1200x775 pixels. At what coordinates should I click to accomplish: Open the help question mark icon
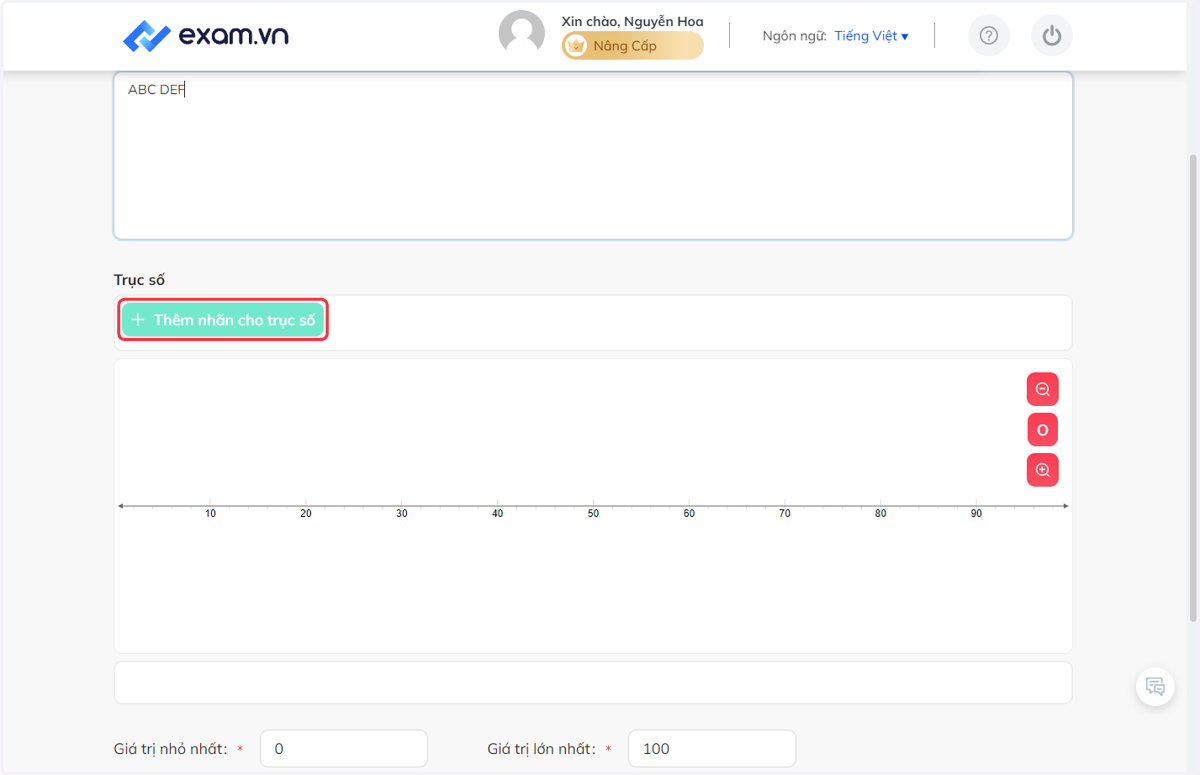coord(989,36)
